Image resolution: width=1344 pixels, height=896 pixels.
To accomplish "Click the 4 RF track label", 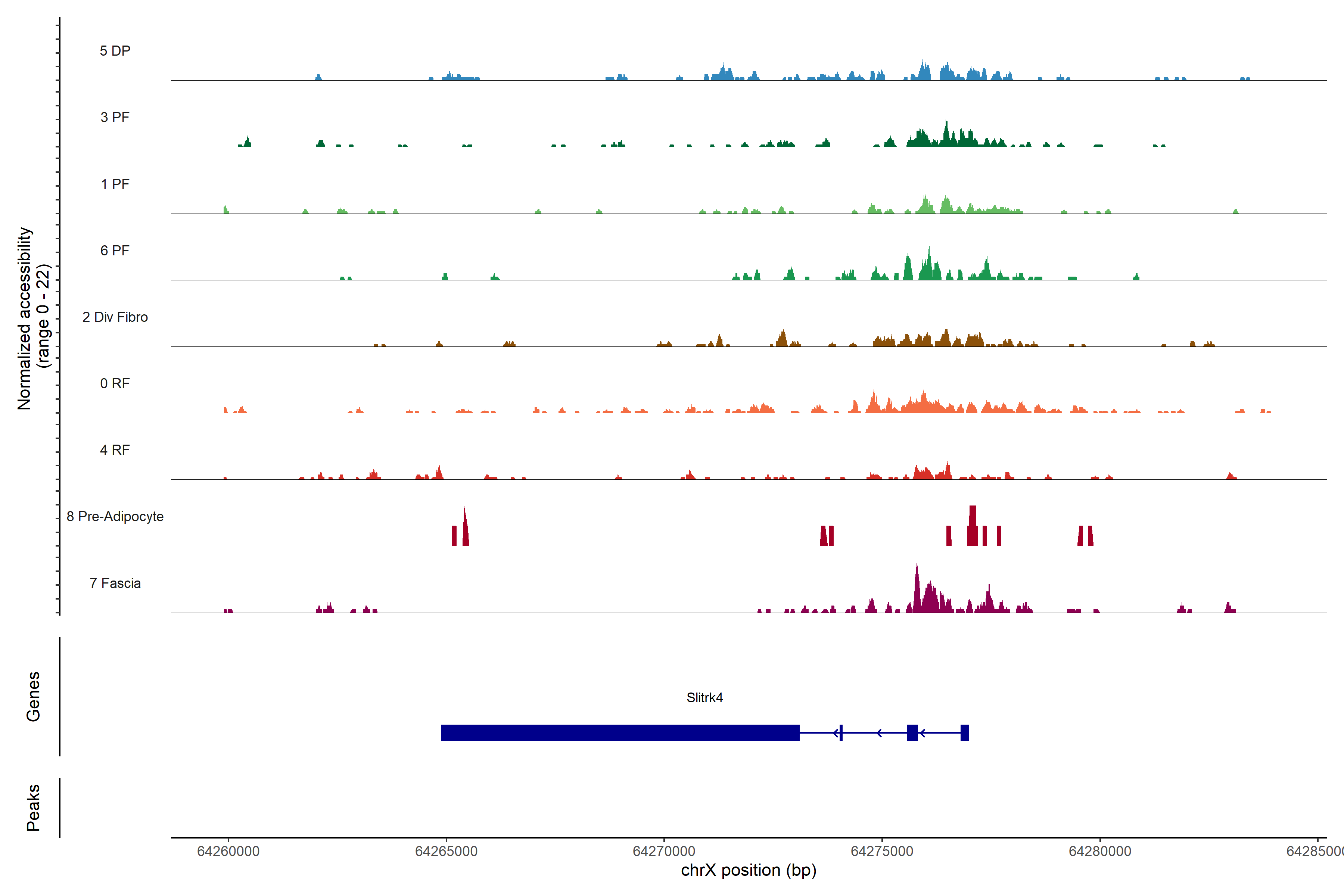I will click(115, 450).
